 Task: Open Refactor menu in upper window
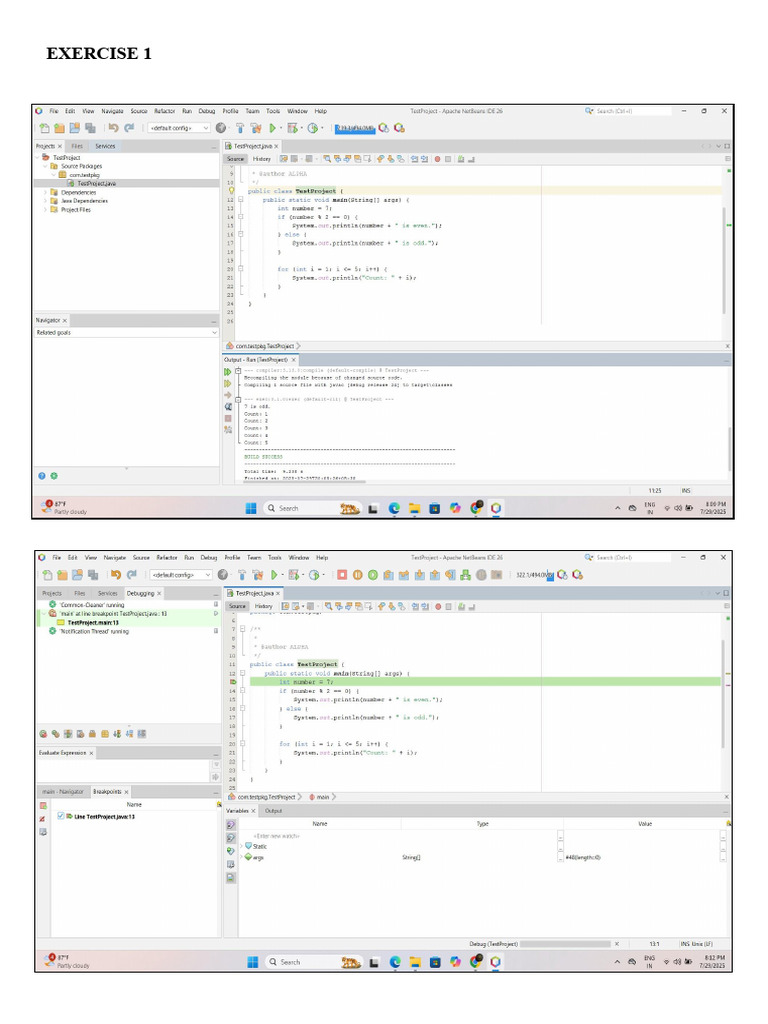pyautogui.click(x=166, y=110)
